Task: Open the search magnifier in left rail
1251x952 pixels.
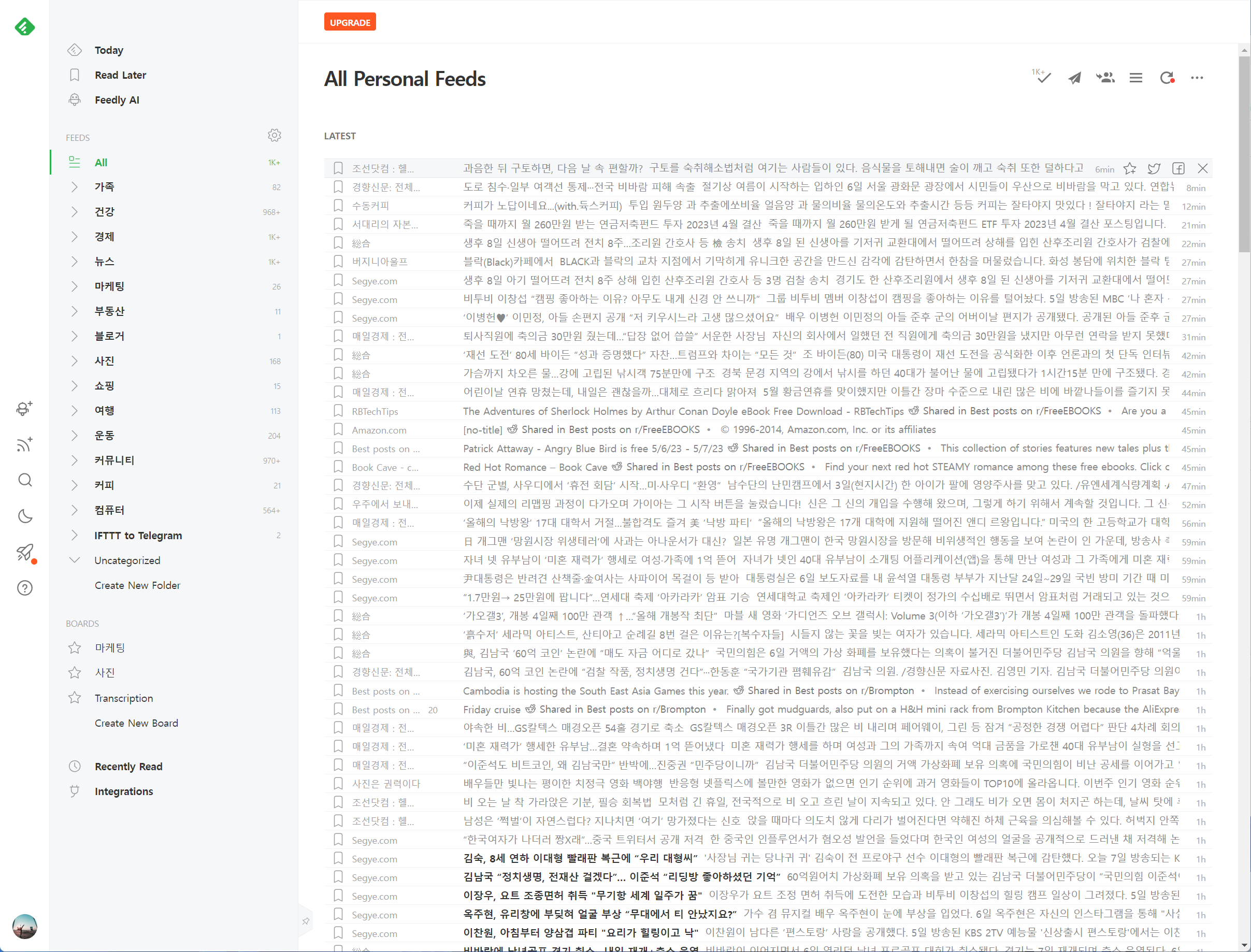Action: (x=25, y=480)
